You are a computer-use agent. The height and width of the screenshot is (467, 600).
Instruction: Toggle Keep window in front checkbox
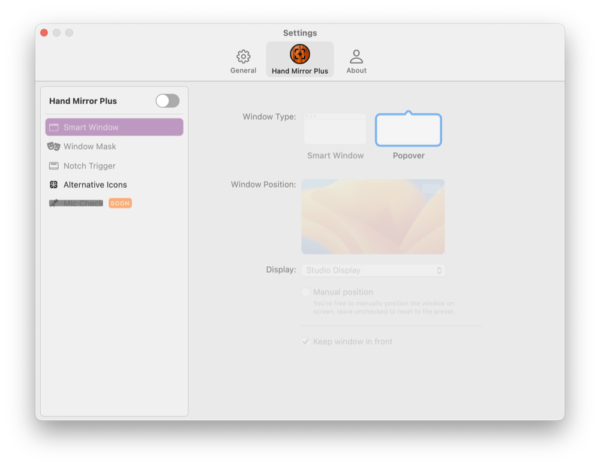pyautogui.click(x=305, y=341)
